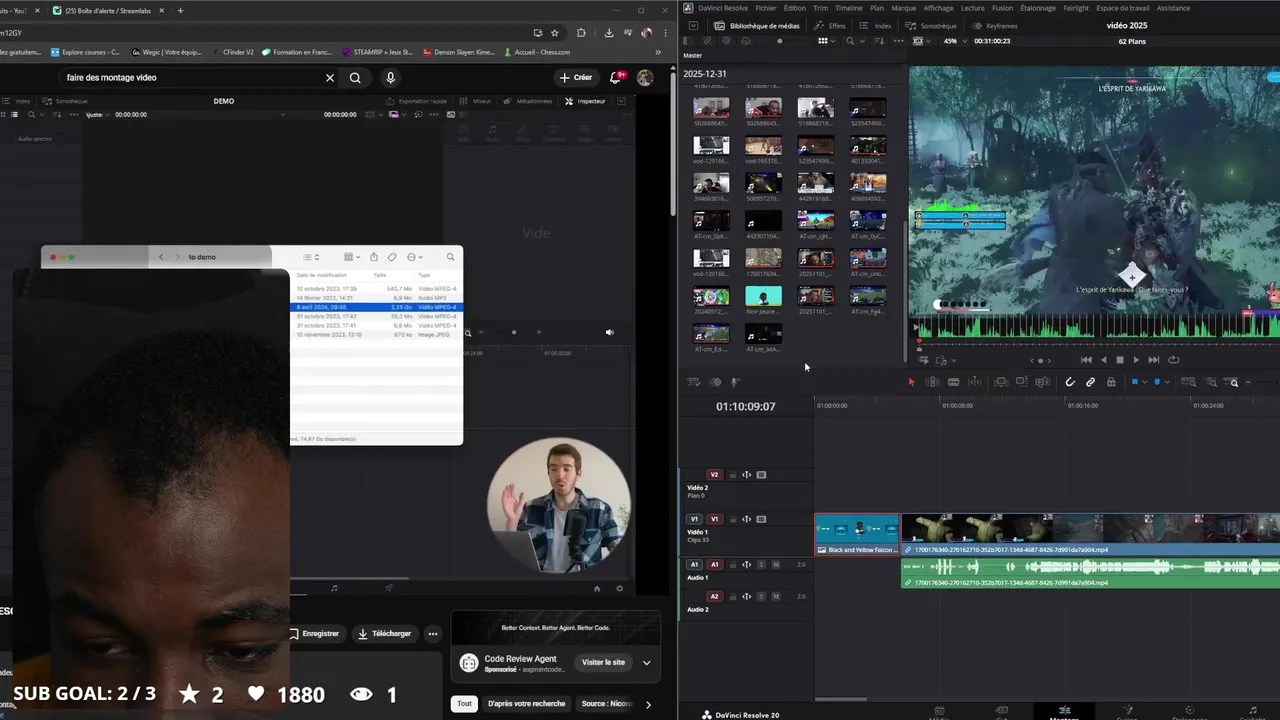
Task: Click the green audio clip on Audio 1
Action: click(x=1090, y=572)
